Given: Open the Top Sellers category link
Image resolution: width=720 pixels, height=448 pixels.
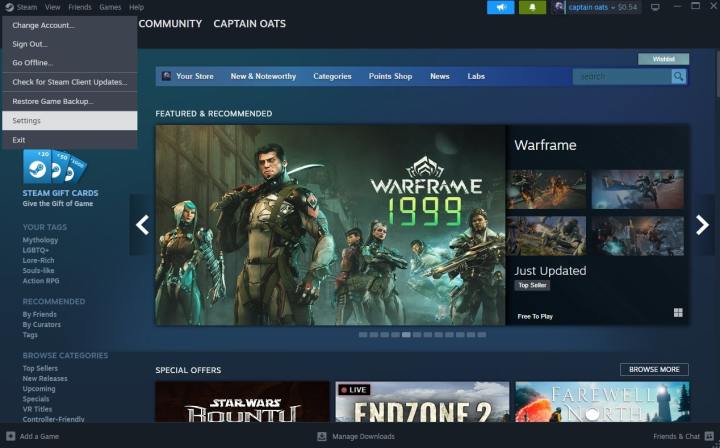Looking at the screenshot, I should tap(40, 368).
